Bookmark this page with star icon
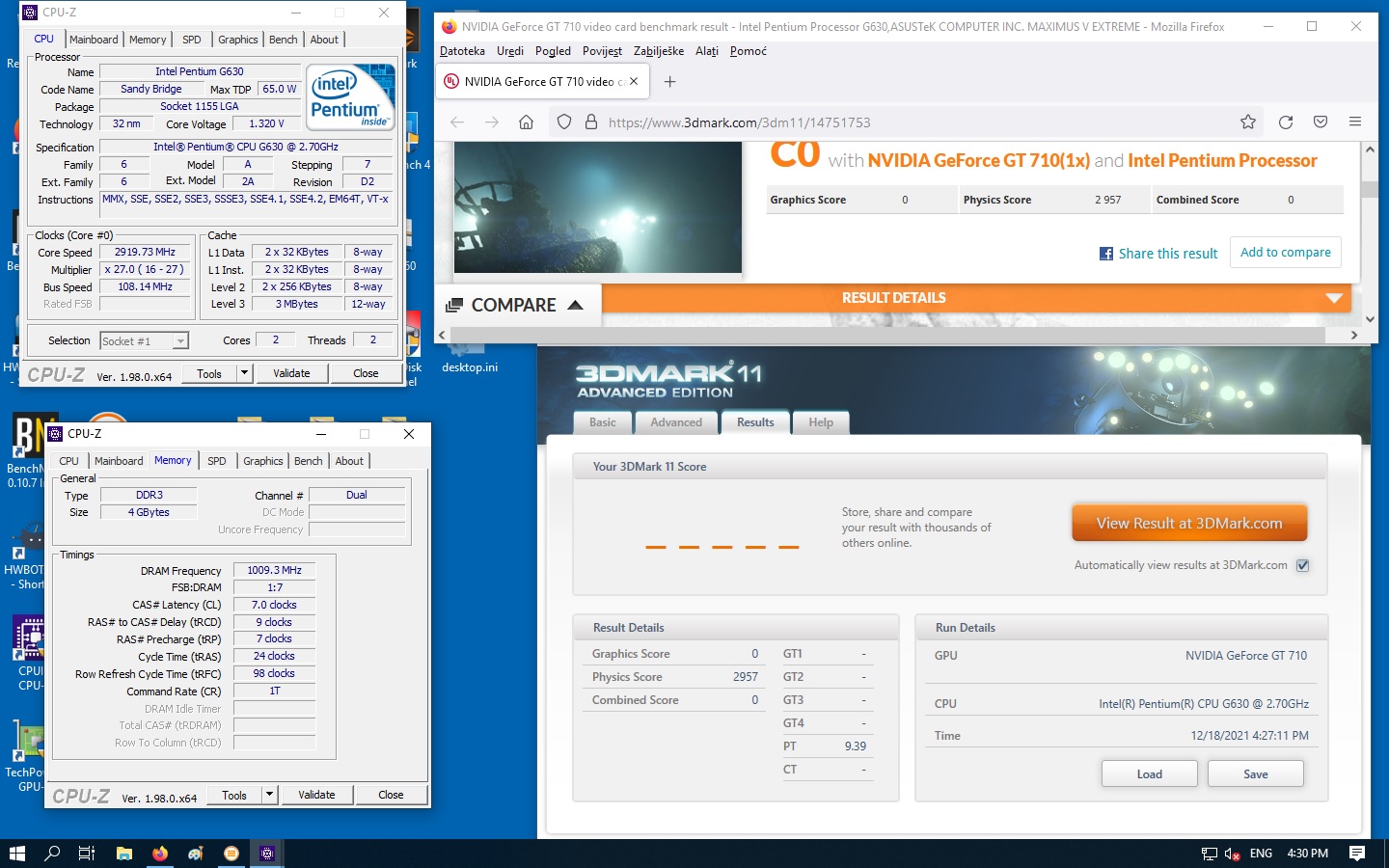Screen dimensions: 1389x868 click(1248, 122)
